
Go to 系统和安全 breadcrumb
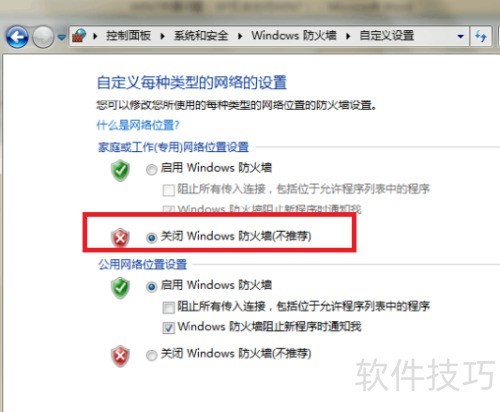coord(201,35)
